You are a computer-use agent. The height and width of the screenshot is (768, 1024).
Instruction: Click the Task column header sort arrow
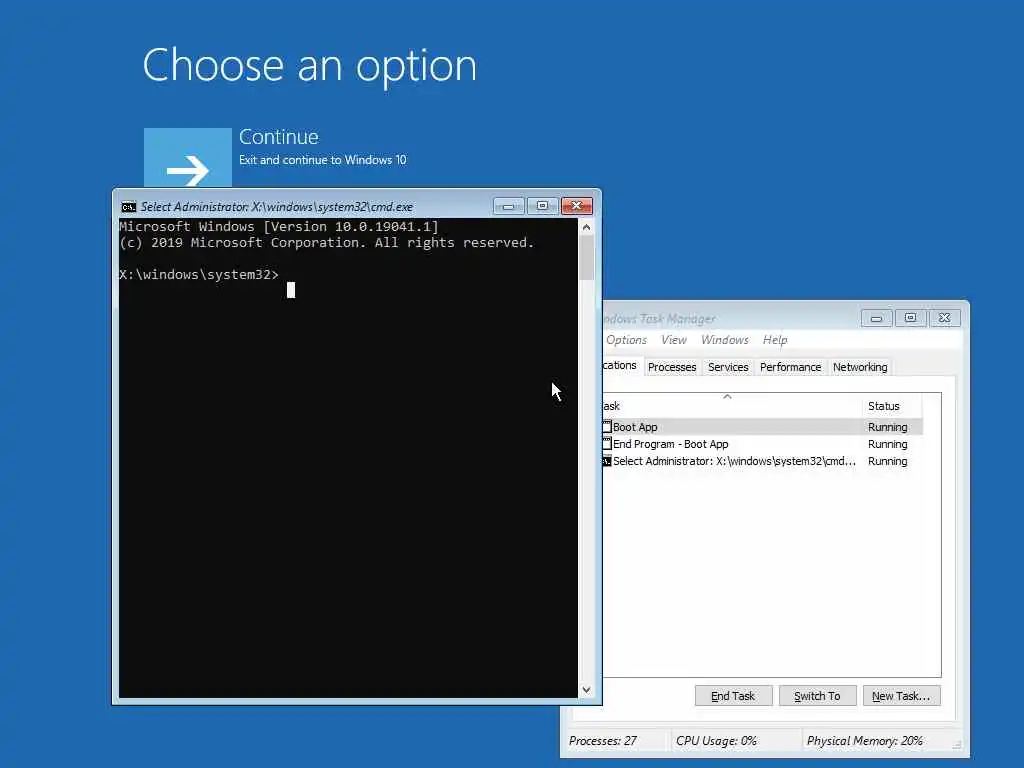click(x=727, y=396)
